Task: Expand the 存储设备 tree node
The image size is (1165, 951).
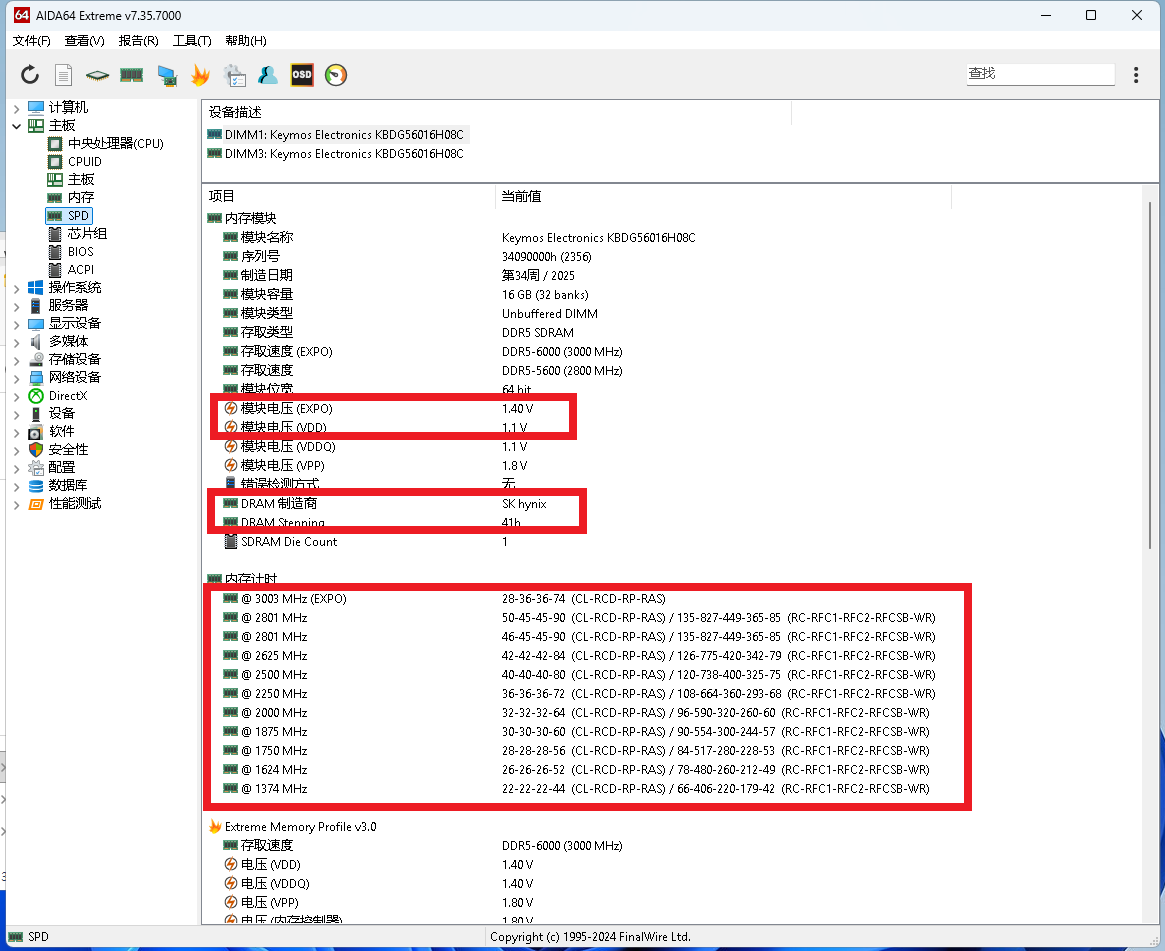Action: click(x=16, y=360)
